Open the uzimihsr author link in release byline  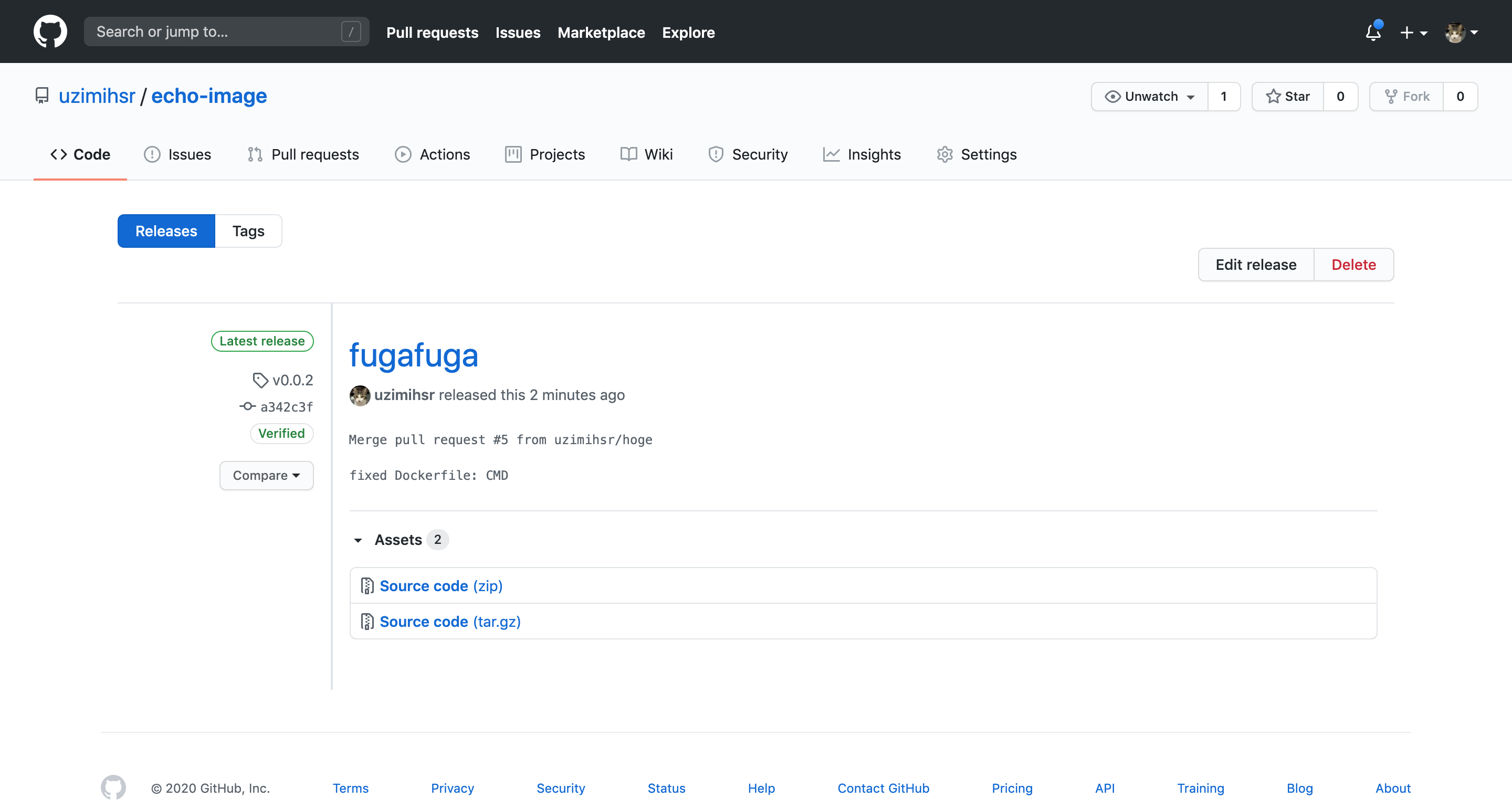pyautogui.click(x=404, y=395)
